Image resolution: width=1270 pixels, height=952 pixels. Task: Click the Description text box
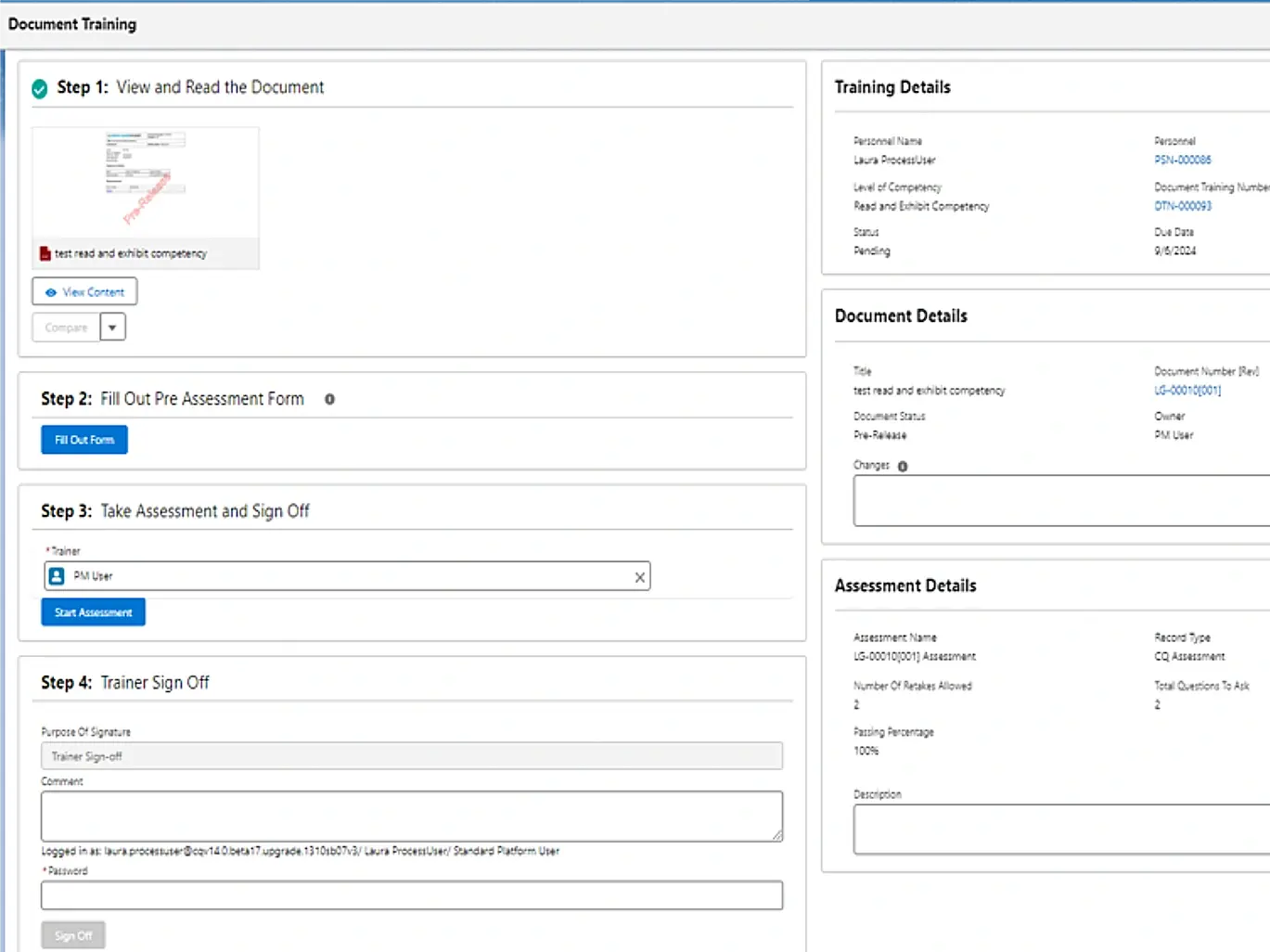click(x=1061, y=829)
